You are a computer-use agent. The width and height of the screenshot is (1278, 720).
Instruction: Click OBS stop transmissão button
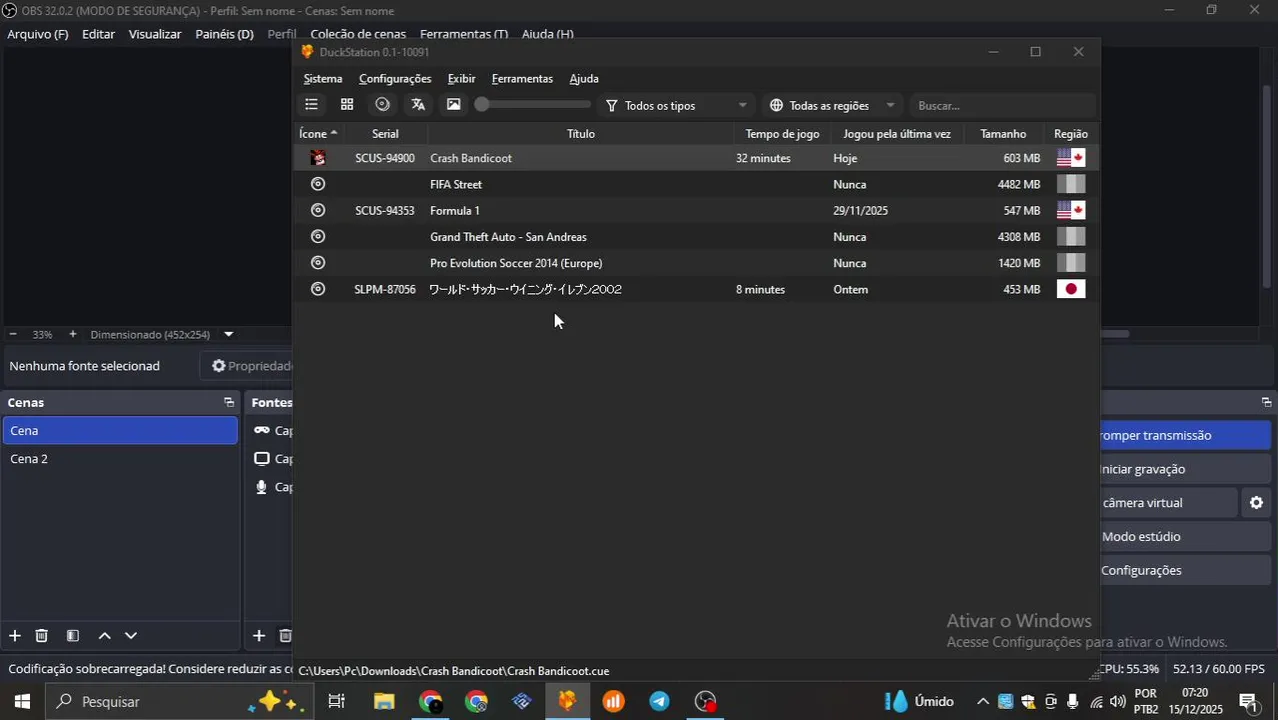pyautogui.click(x=1185, y=435)
